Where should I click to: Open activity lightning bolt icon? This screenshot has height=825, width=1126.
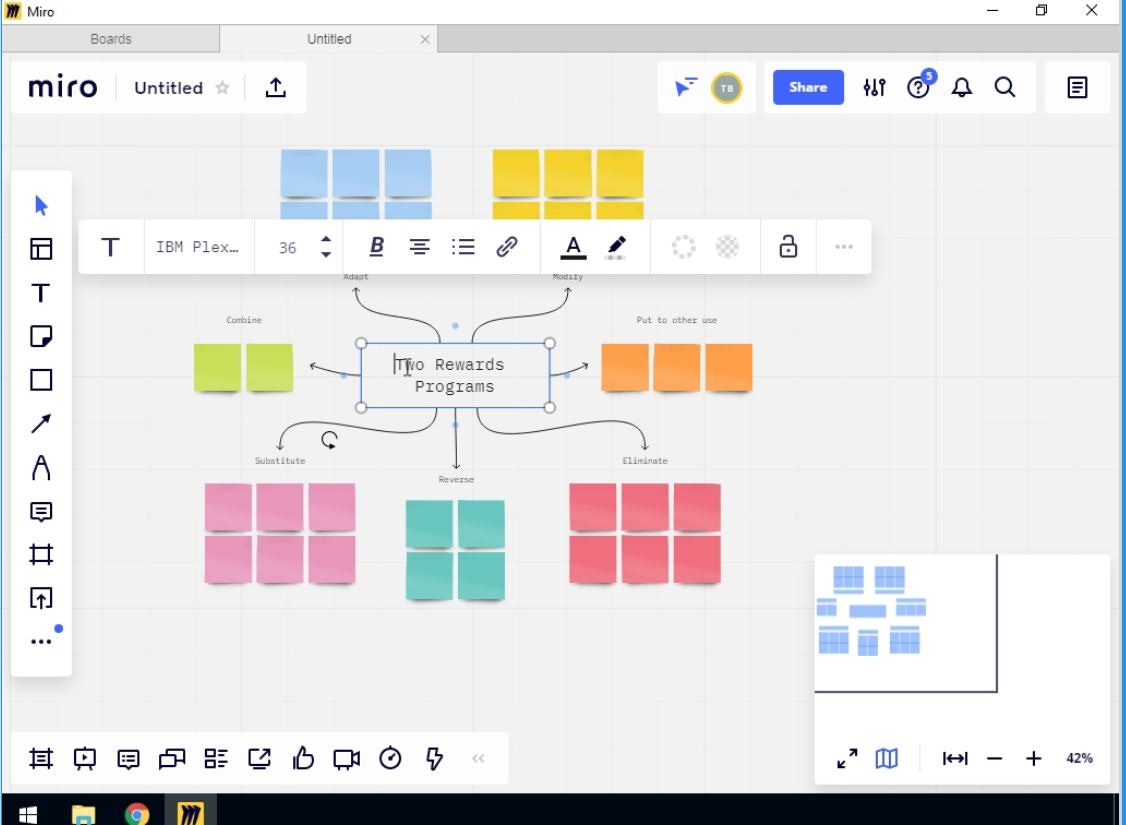coord(434,758)
